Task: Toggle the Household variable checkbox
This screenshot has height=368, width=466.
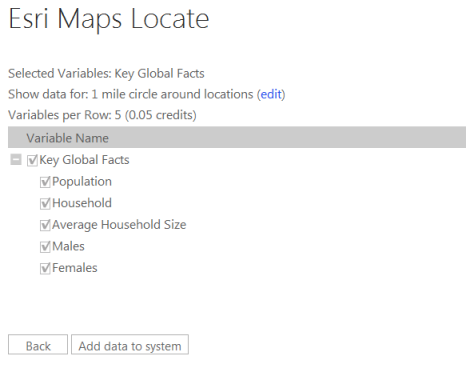Action: [x=45, y=204]
